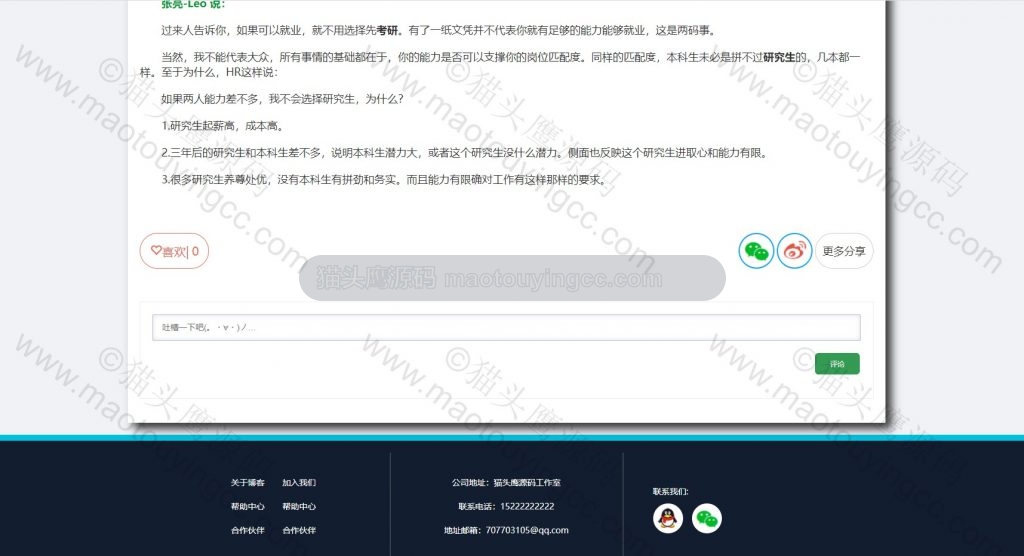This screenshot has height=556, width=1024.
Task: Click the 联系我们 footer heading
Action: click(670, 491)
